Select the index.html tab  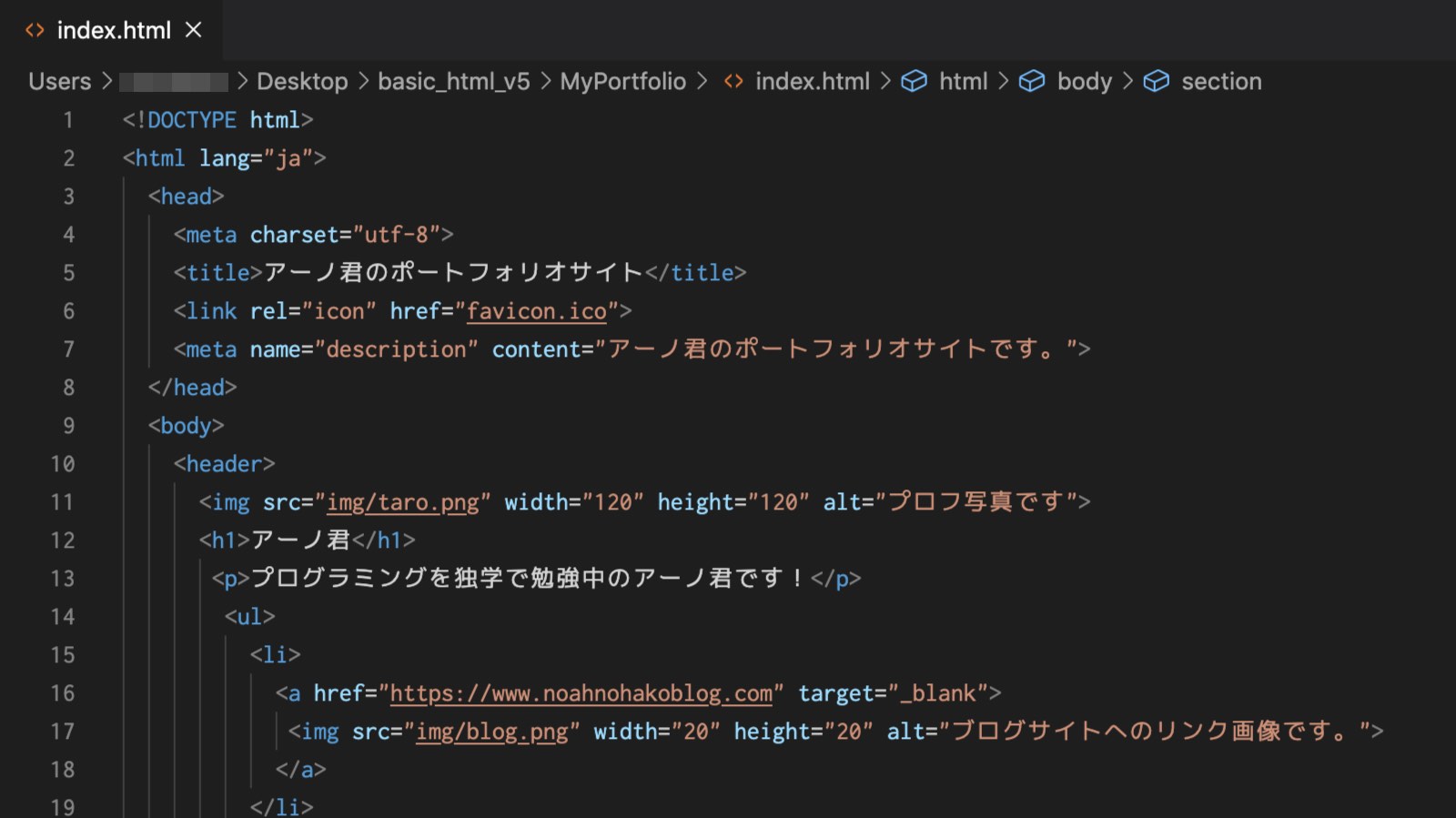114,30
